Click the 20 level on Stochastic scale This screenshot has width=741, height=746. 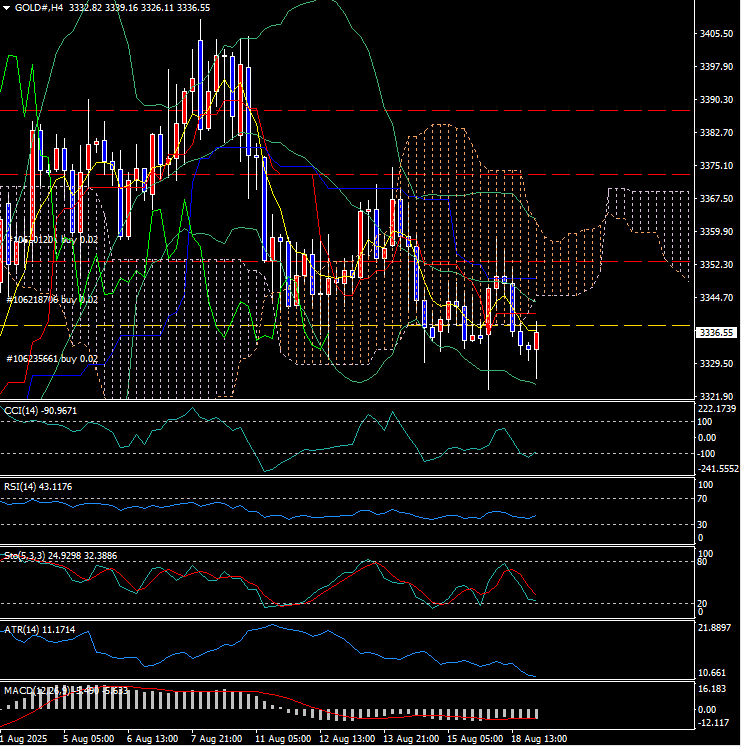702,603
